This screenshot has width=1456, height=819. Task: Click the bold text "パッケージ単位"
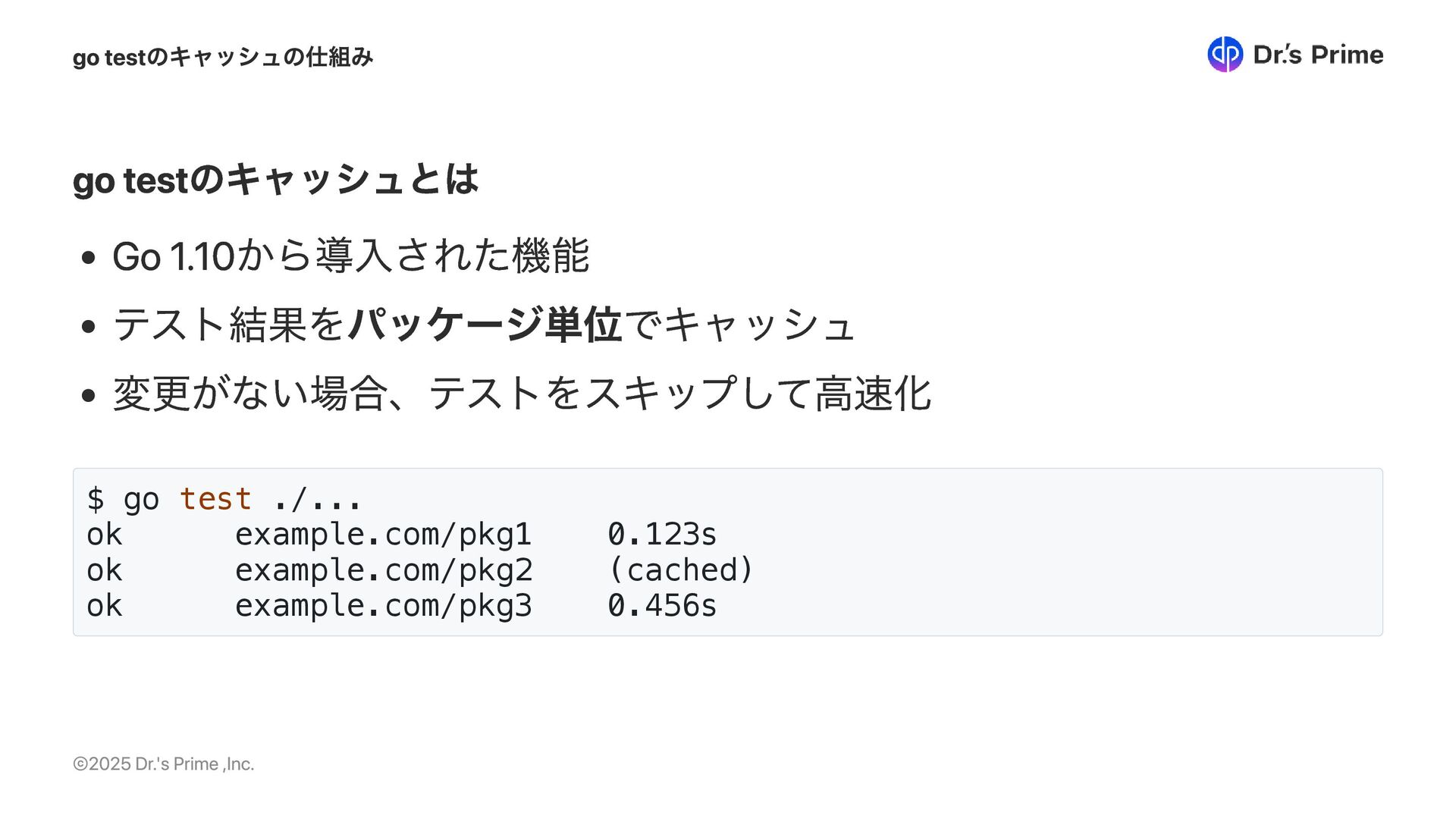(485, 325)
